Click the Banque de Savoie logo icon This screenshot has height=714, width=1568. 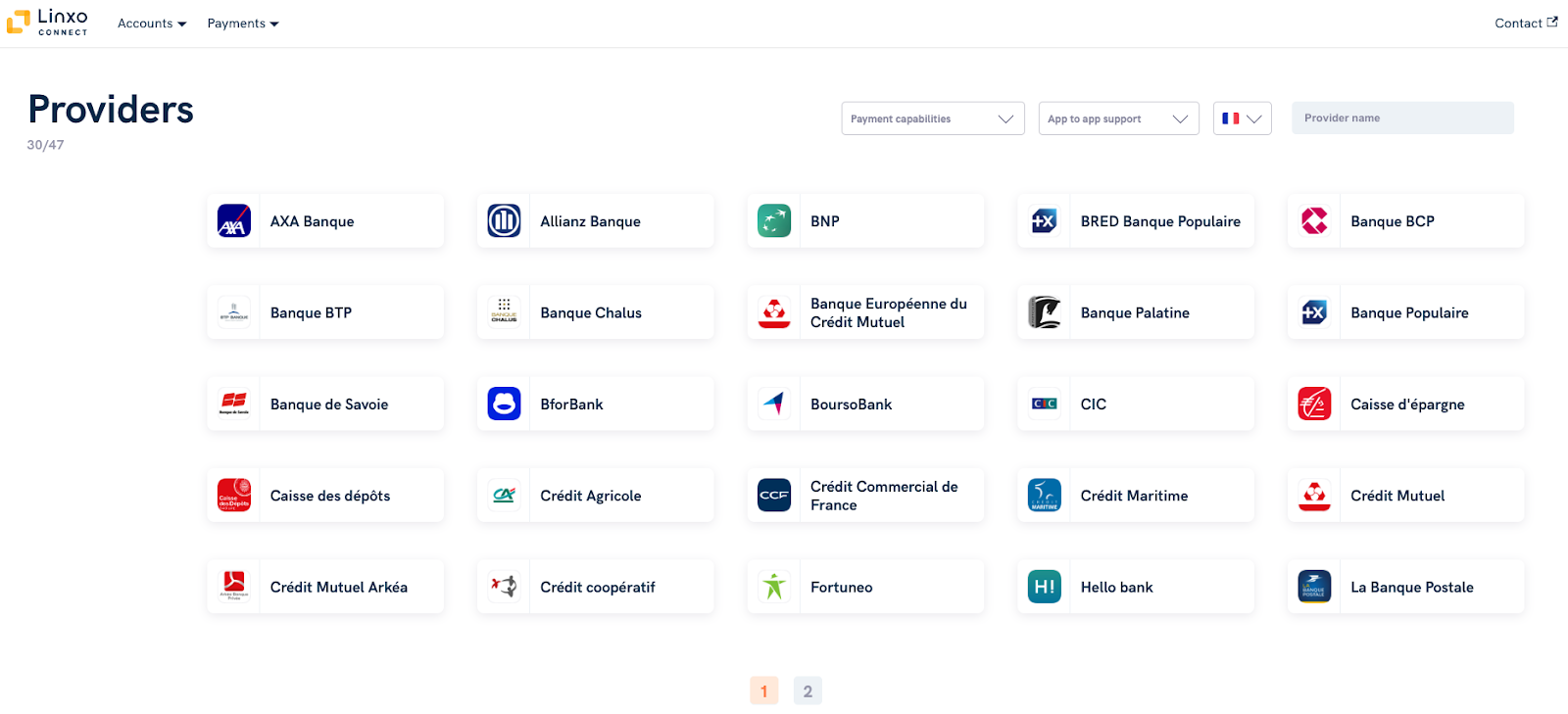click(x=234, y=404)
